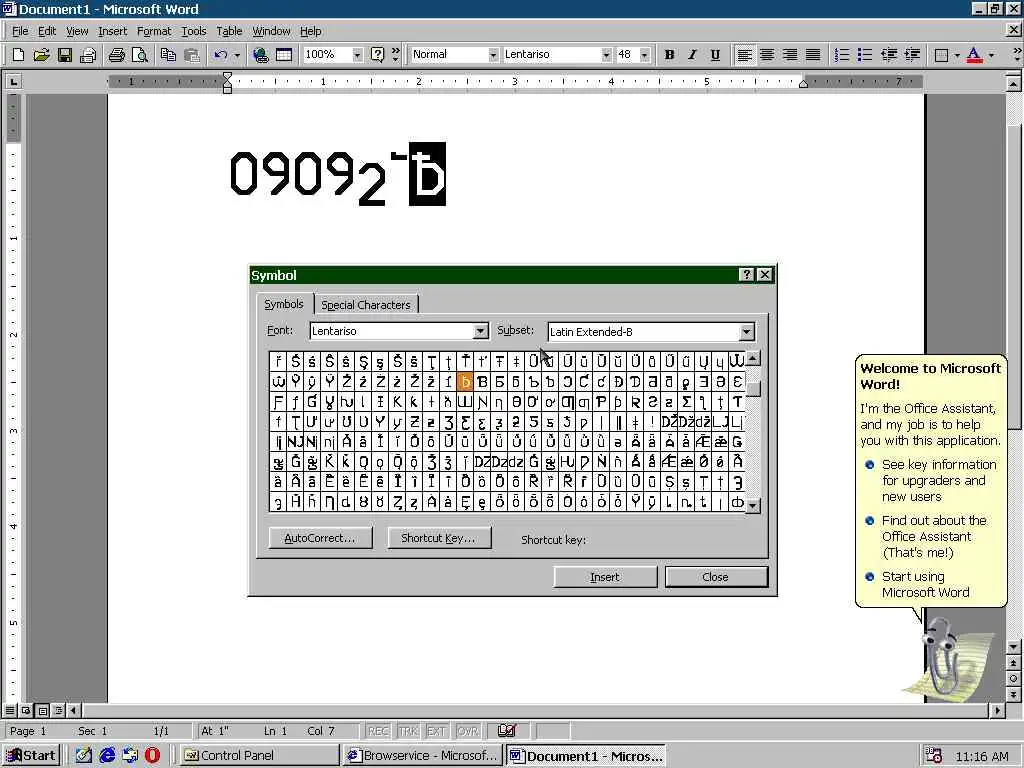Copy selection with toolbar Copy icon
This screenshot has width=1024, height=768.
(168, 55)
